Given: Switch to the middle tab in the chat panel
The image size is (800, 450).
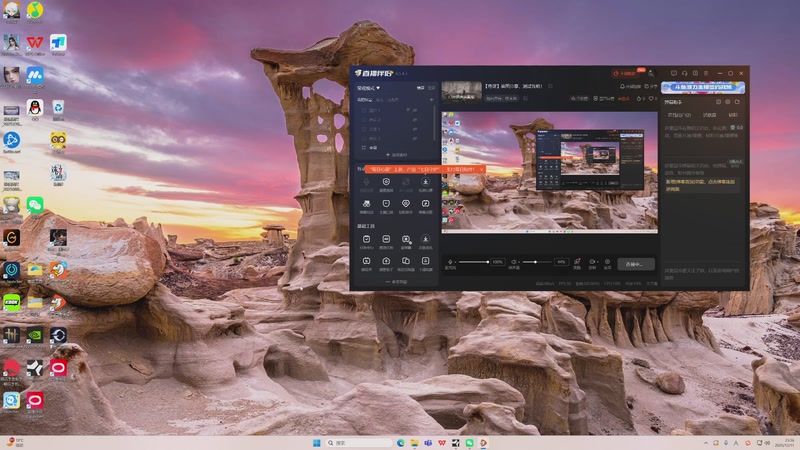Looking at the screenshot, I should coord(710,115).
